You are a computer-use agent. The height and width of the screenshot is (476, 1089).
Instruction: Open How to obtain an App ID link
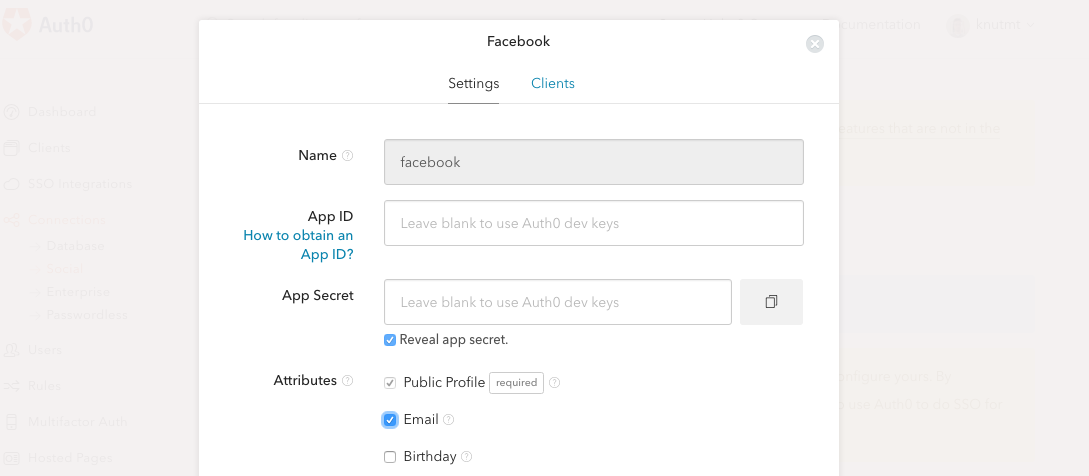tap(298, 245)
